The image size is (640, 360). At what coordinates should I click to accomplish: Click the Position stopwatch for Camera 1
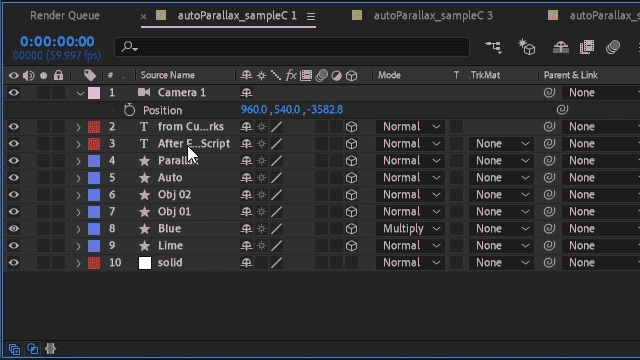click(x=129, y=110)
